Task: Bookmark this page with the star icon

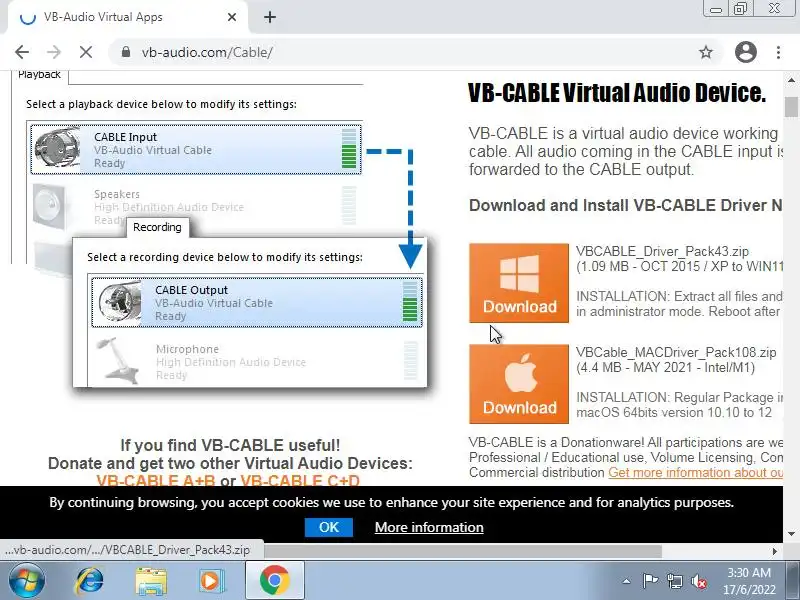Action: coord(706,52)
